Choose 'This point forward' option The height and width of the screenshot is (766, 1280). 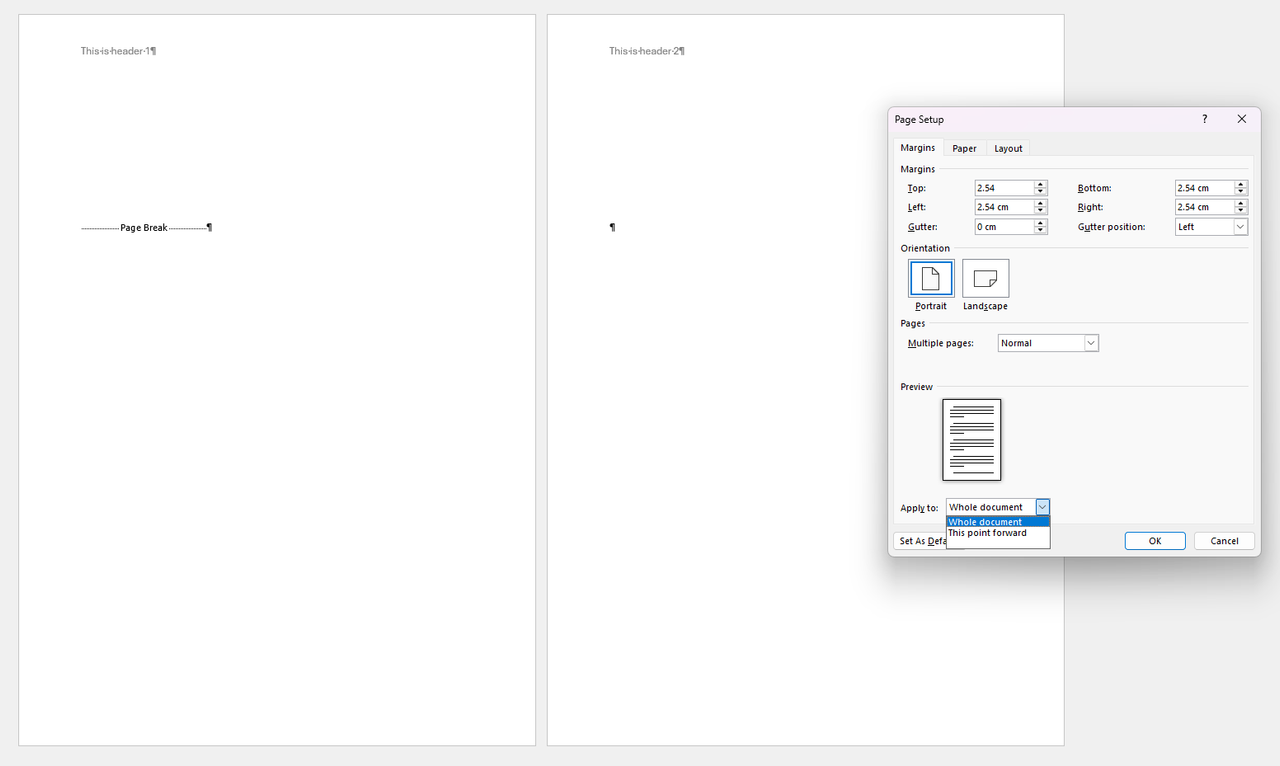point(998,533)
